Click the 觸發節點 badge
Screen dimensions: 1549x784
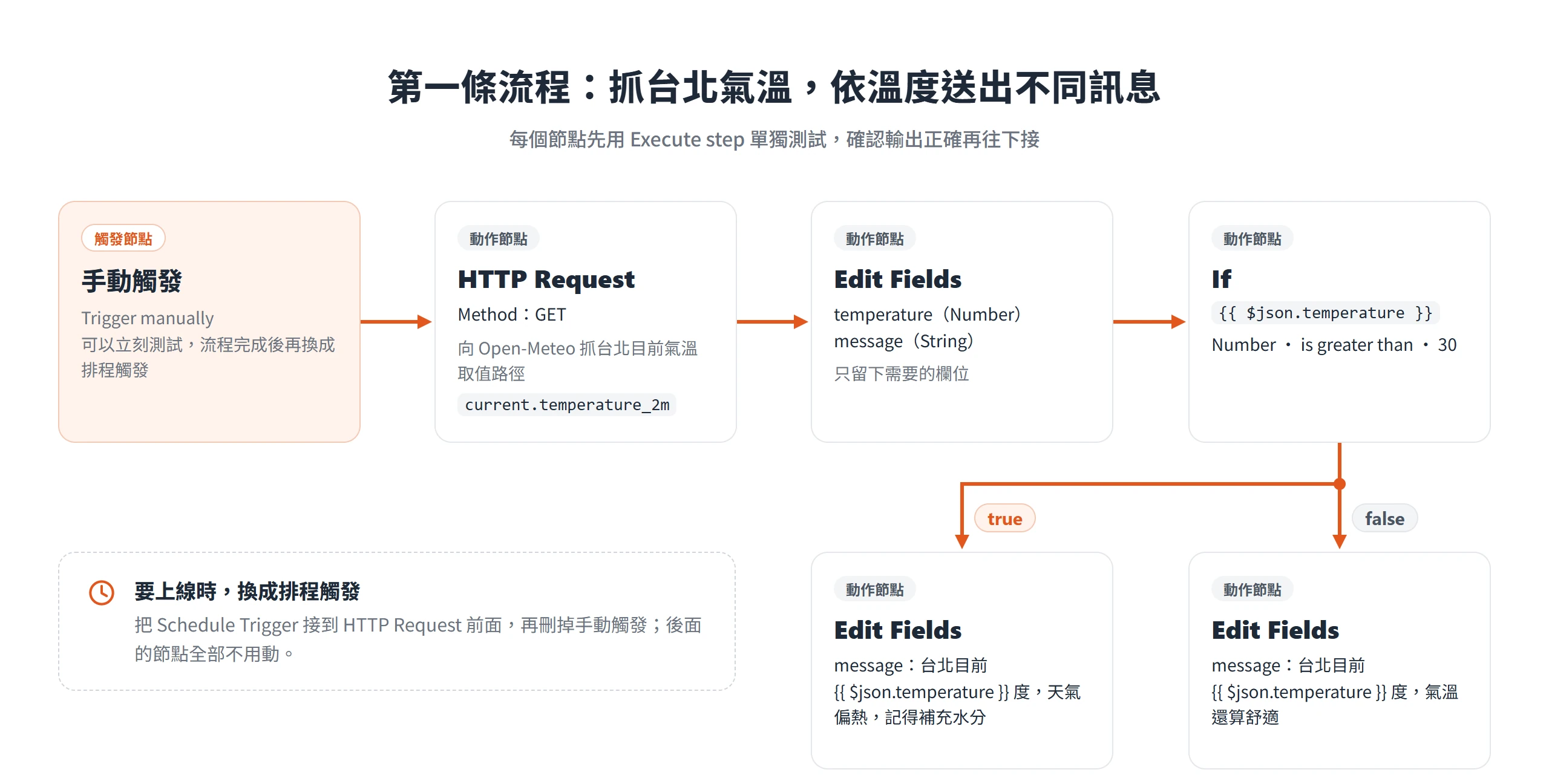[x=123, y=238]
